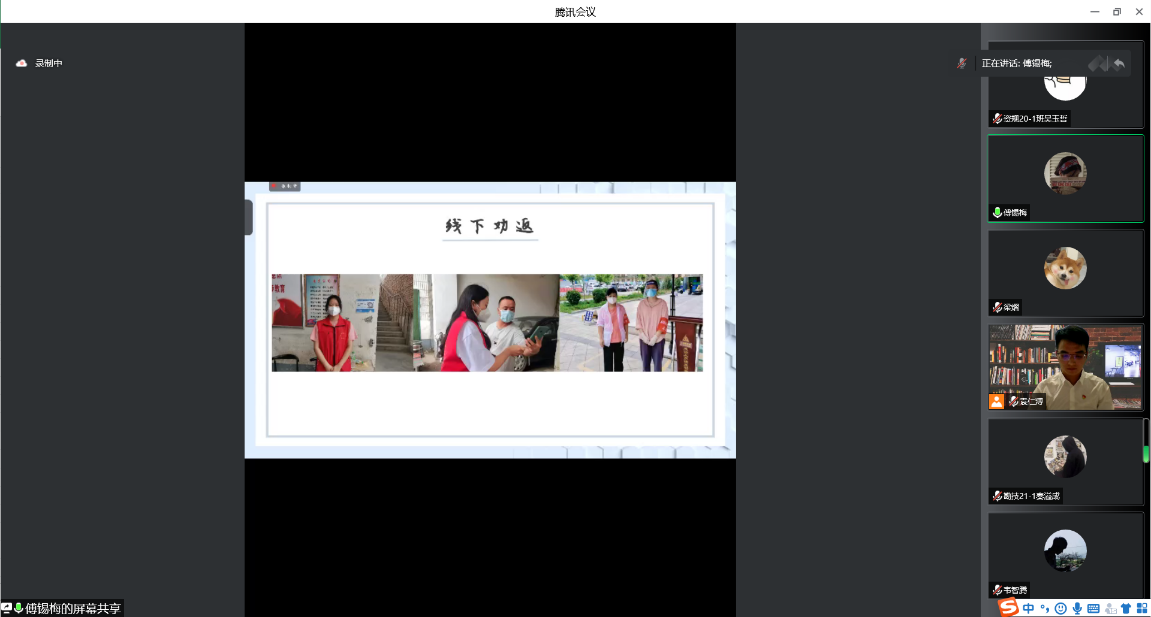Click the Sogou voice input microphone

coord(1077,607)
